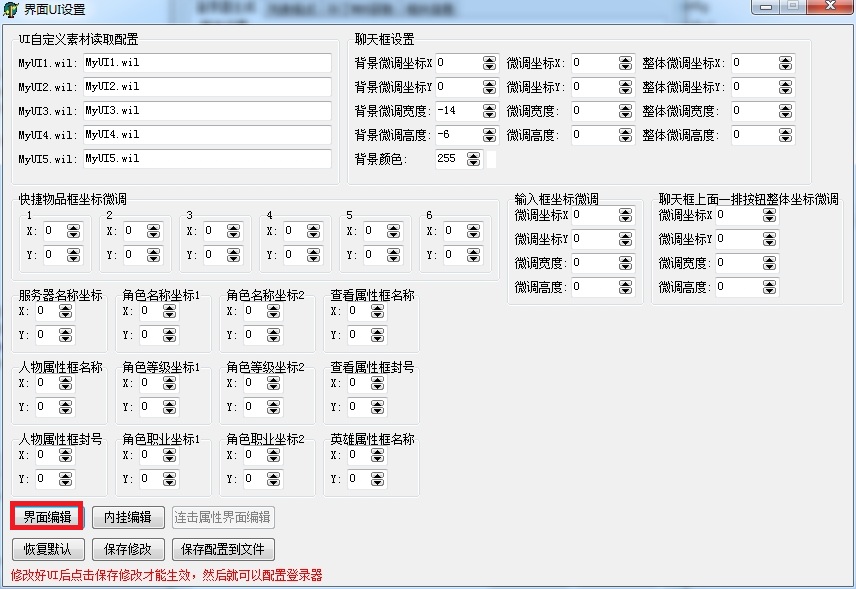Click the app icon in title bar

[x=12, y=9]
